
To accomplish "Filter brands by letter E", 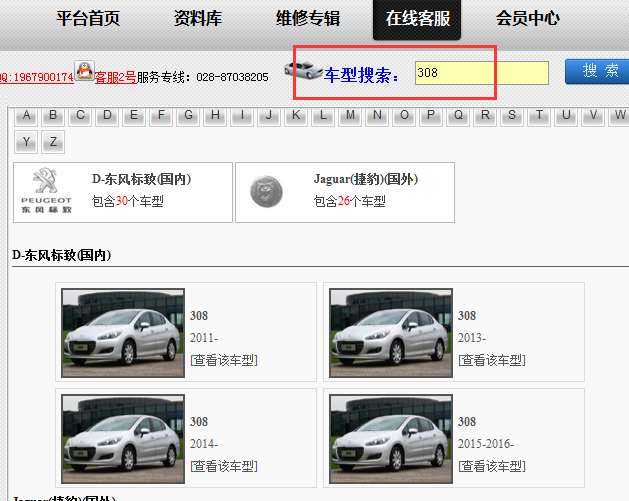I will click(x=134, y=116).
